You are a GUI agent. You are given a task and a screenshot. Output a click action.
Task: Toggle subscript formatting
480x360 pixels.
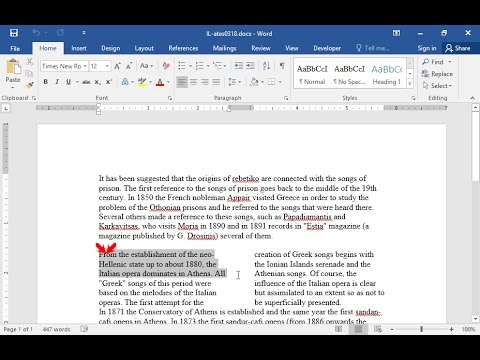click(97, 82)
